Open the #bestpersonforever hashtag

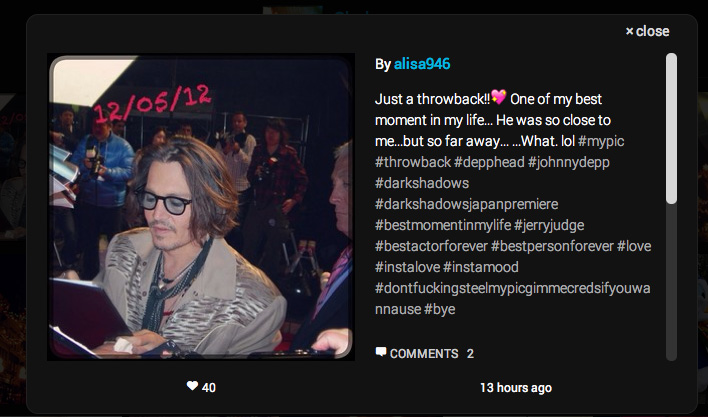click(x=552, y=246)
